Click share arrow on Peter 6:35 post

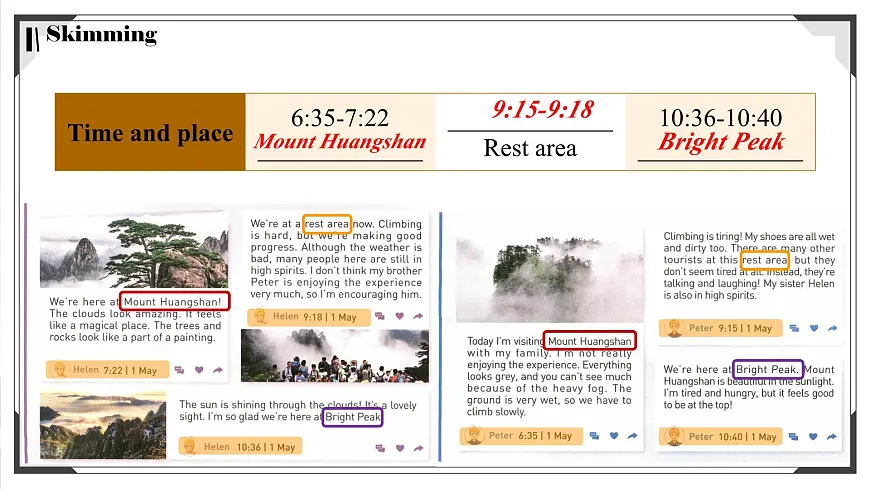click(x=633, y=436)
